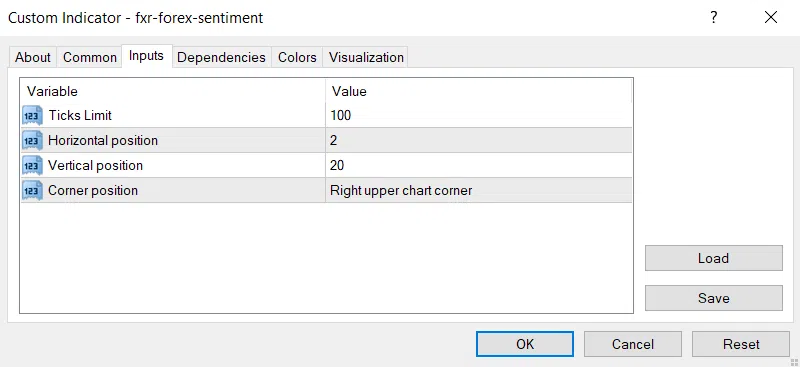Confirm with the OK button
800x367 pixels.
coord(524,344)
